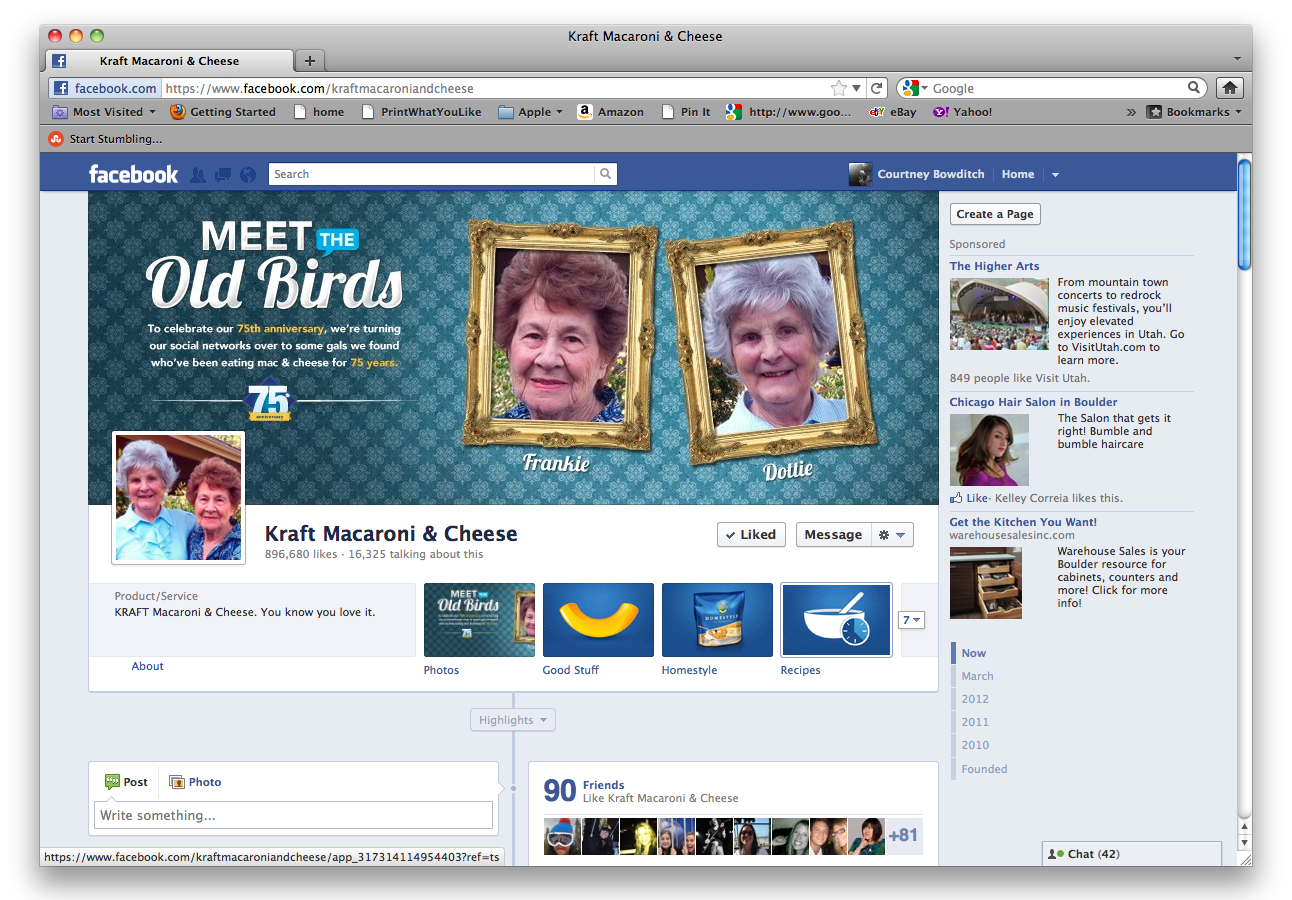Click the list all tabs arrow
The width and height of the screenshot is (1292, 900).
(1237, 60)
